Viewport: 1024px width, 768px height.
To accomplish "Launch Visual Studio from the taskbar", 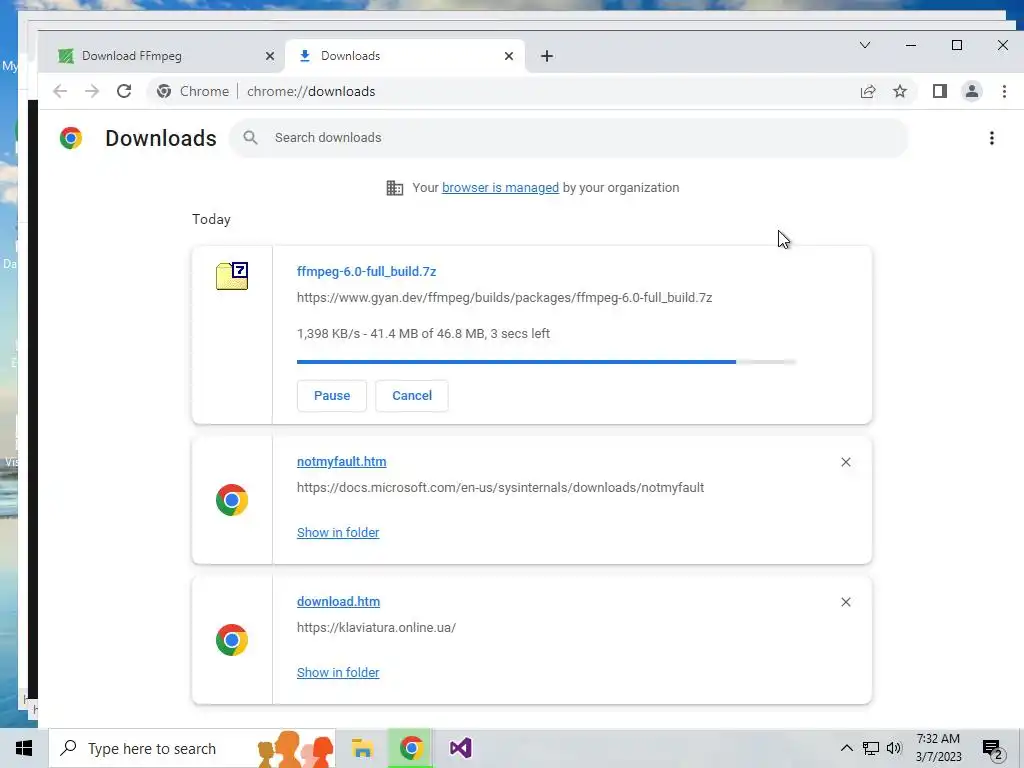I will point(460,748).
